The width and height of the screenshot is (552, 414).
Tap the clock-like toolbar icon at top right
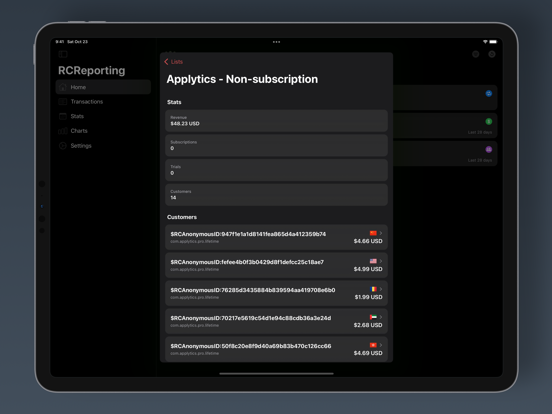[492, 54]
